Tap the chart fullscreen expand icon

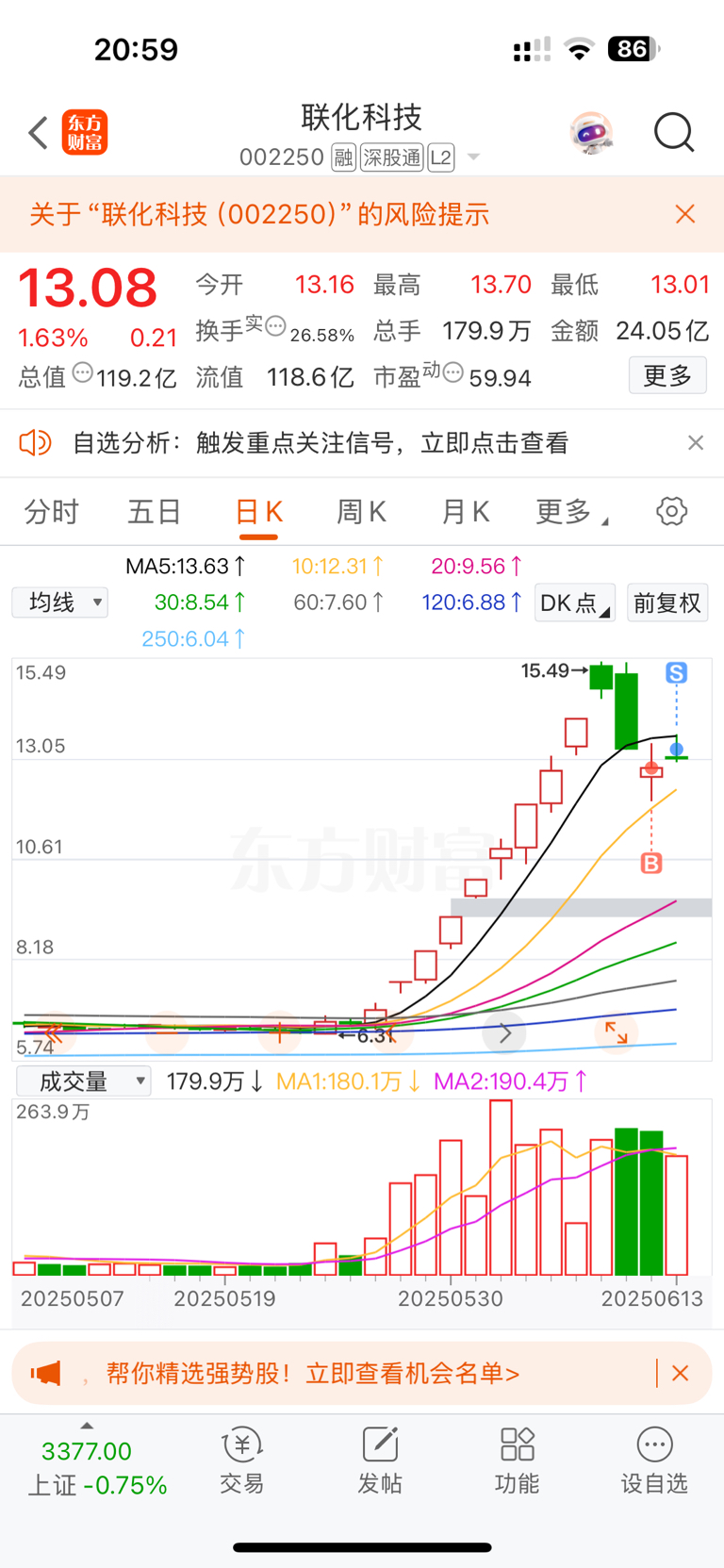617,1033
